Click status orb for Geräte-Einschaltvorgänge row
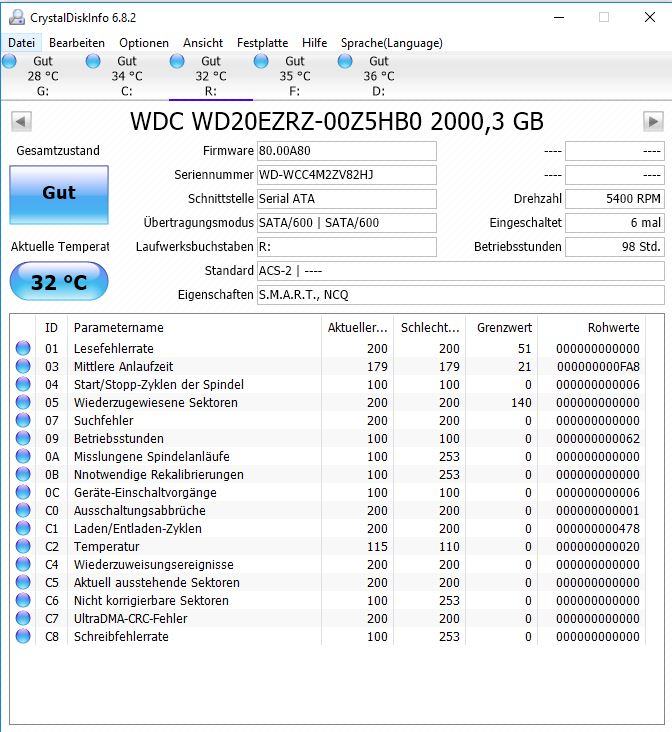 (23, 493)
